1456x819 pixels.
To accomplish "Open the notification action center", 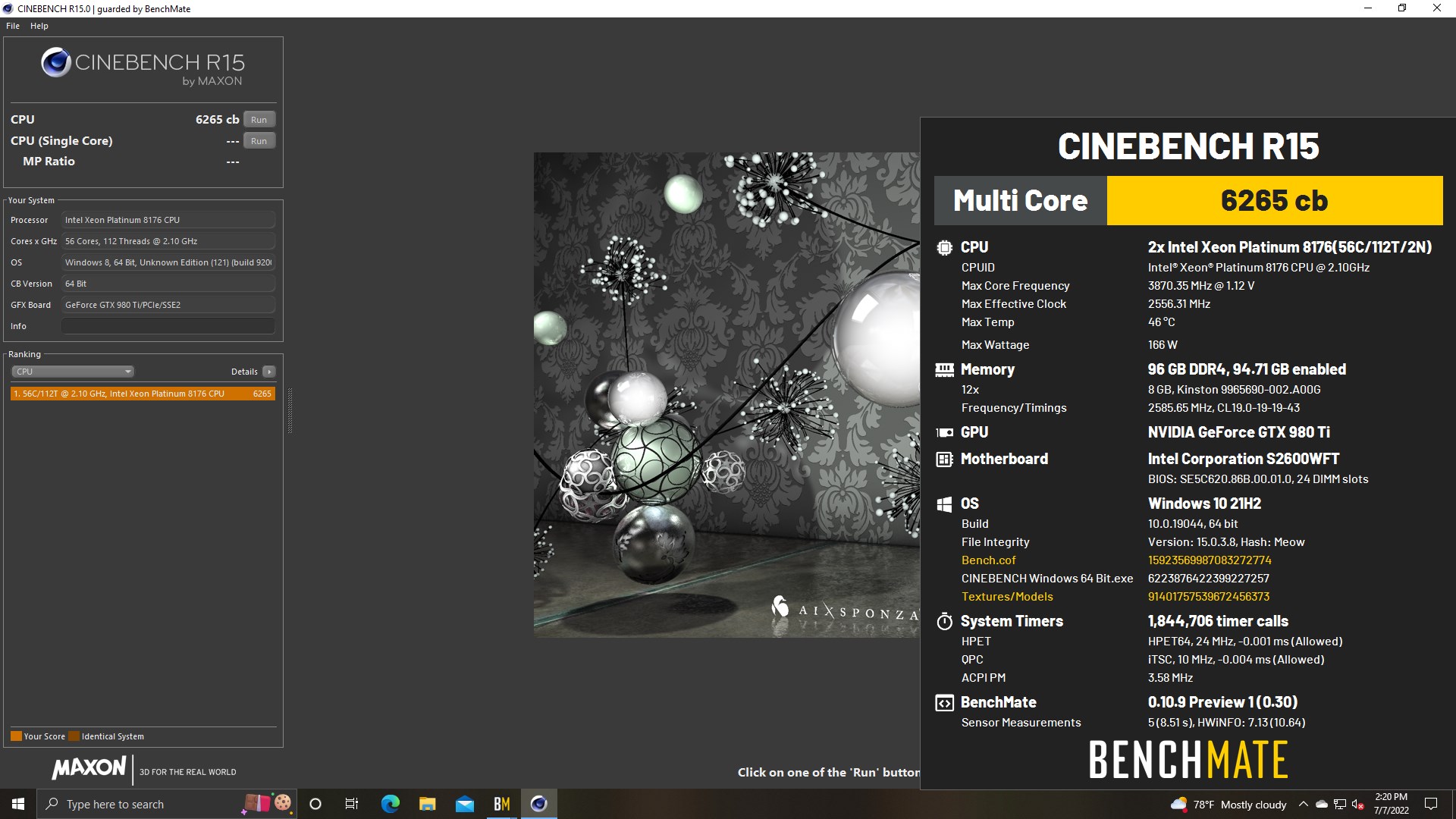I will click(1431, 804).
